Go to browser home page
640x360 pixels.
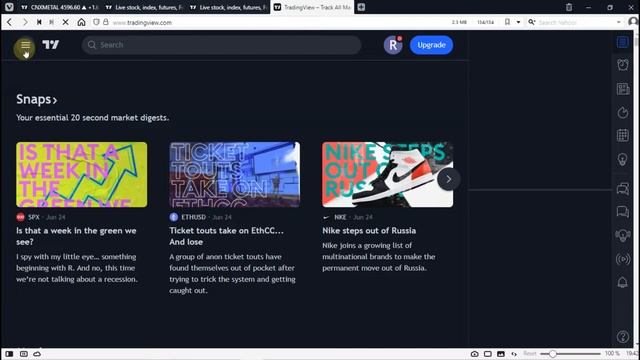pos(81,22)
